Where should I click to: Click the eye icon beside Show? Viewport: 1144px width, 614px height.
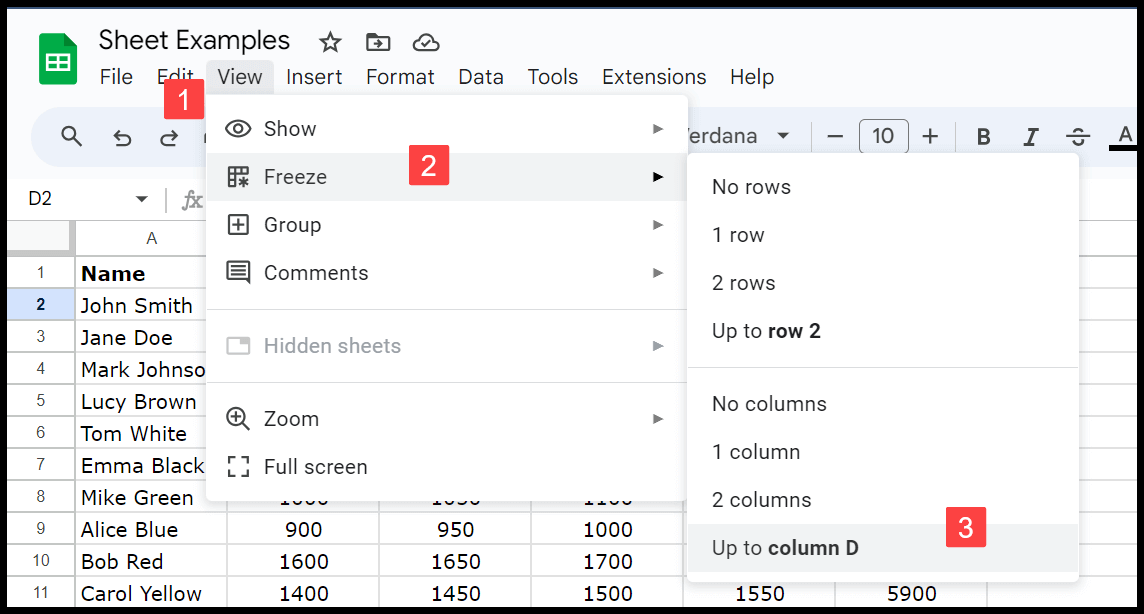(x=238, y=129)
